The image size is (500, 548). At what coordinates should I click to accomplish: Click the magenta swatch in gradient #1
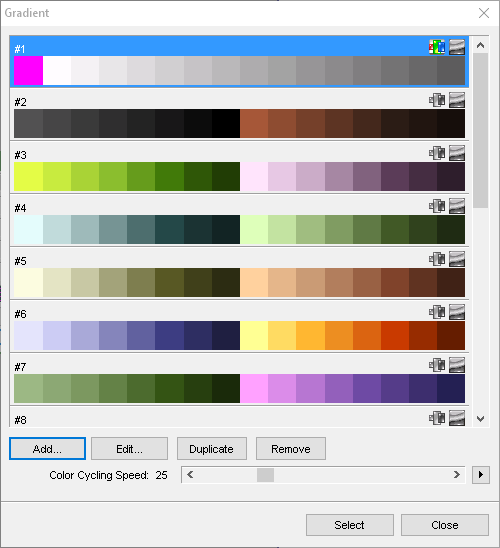point(28,71)
